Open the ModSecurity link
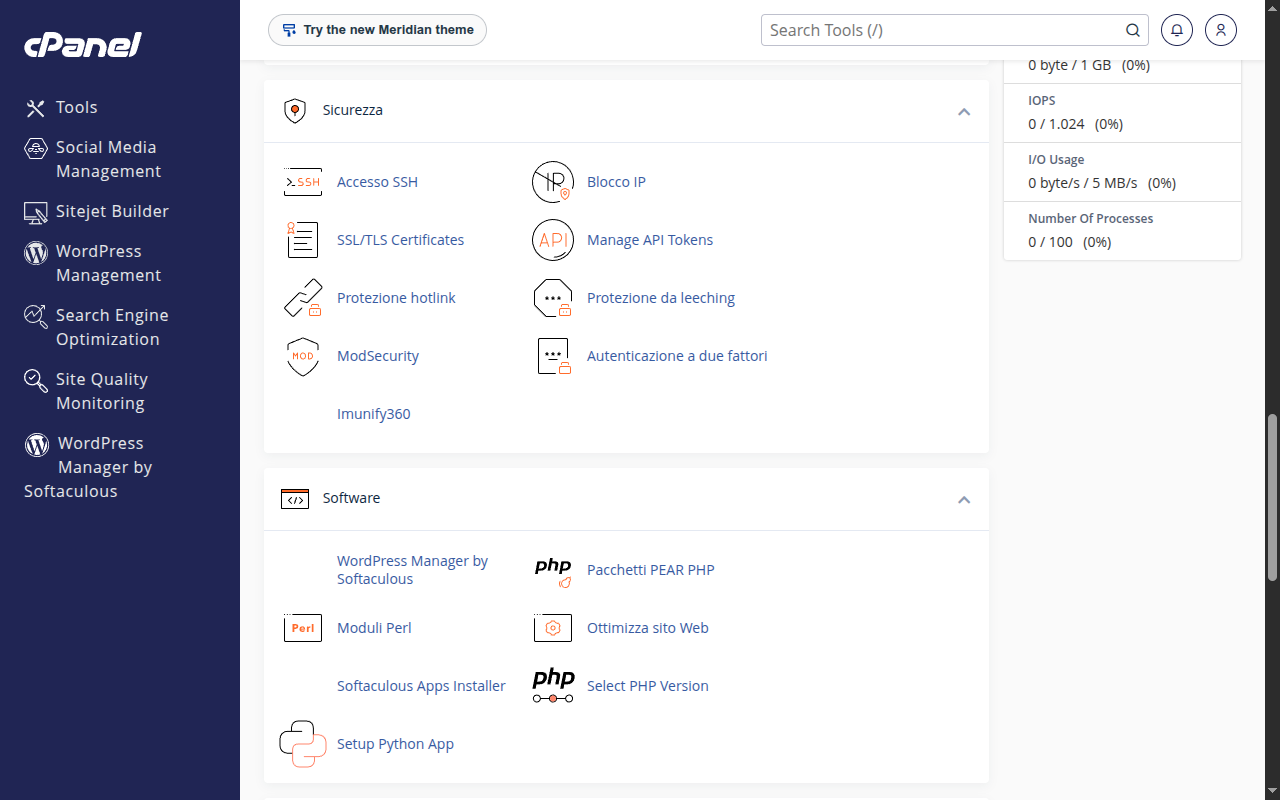The height and width of the screenshot is (800, 1280). pyautogui.click(x=378, y=356)
